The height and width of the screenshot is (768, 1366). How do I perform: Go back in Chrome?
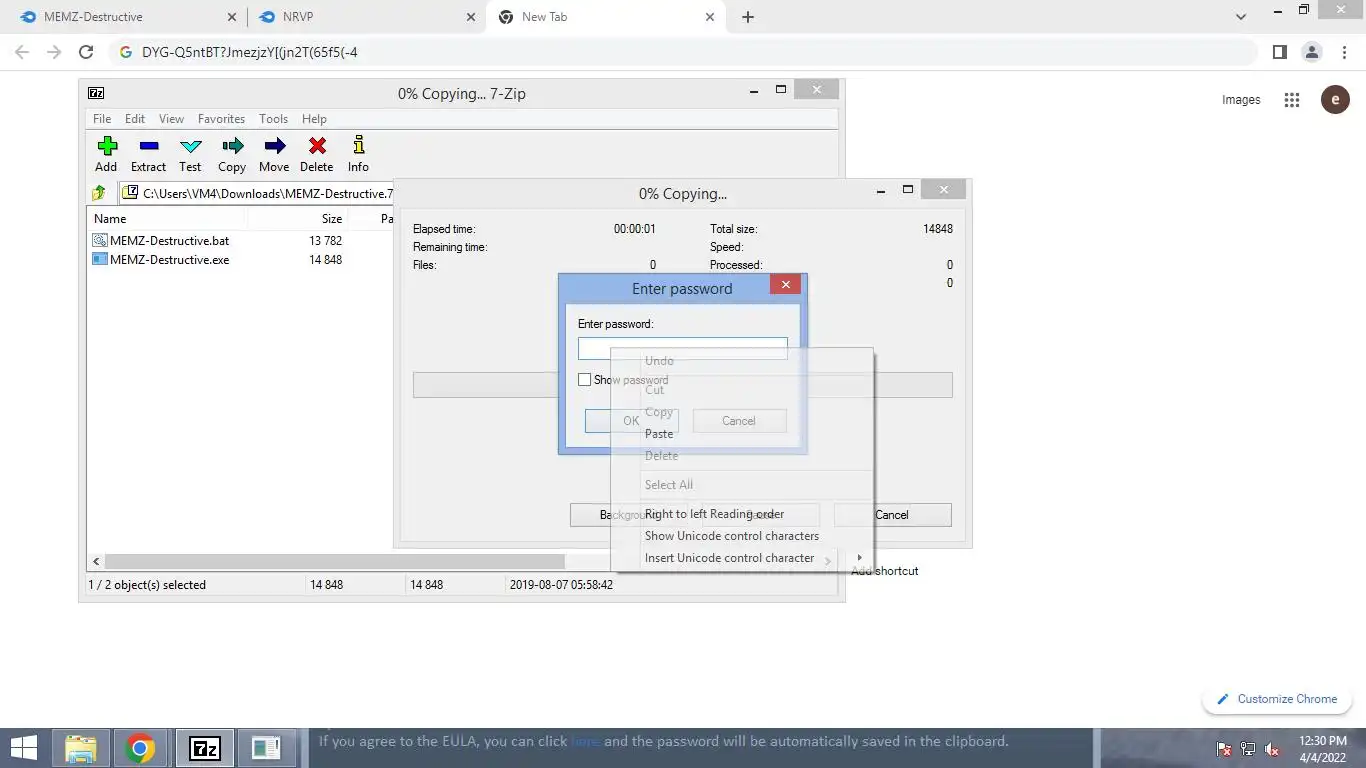tap(22, 52)
